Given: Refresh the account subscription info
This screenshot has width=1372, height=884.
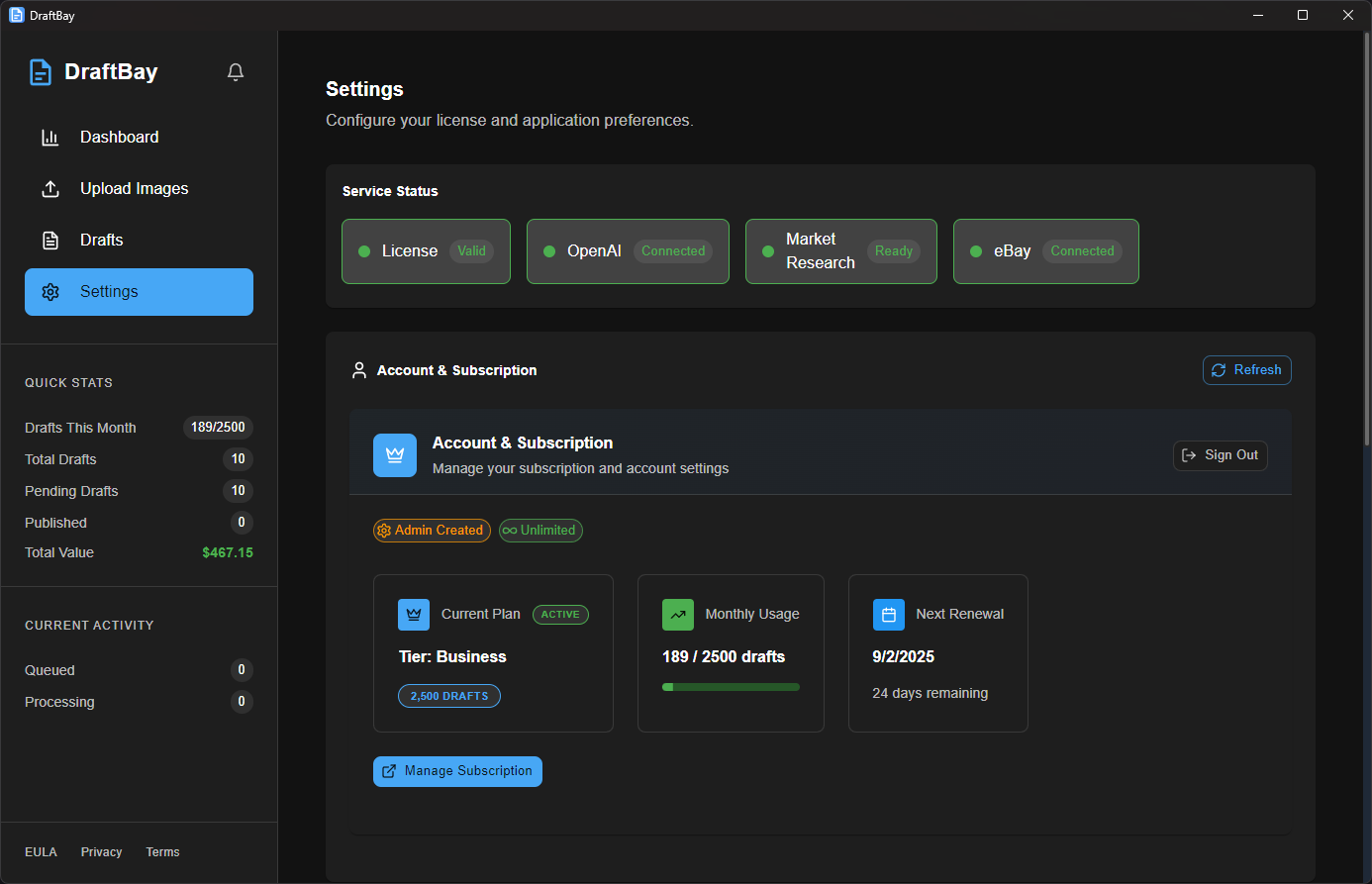Looking at the screenshot, I should (1246, 370).
